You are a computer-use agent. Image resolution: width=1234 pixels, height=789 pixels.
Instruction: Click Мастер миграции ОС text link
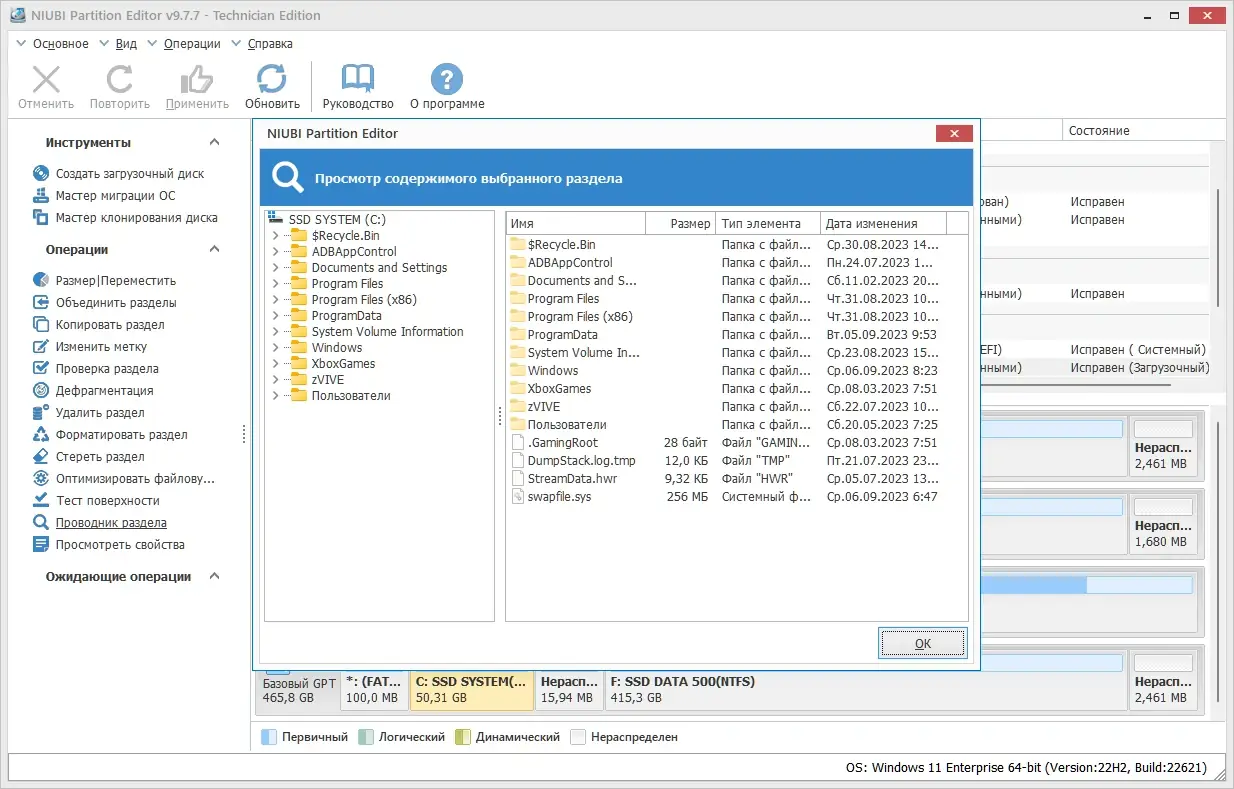(115, 196)
